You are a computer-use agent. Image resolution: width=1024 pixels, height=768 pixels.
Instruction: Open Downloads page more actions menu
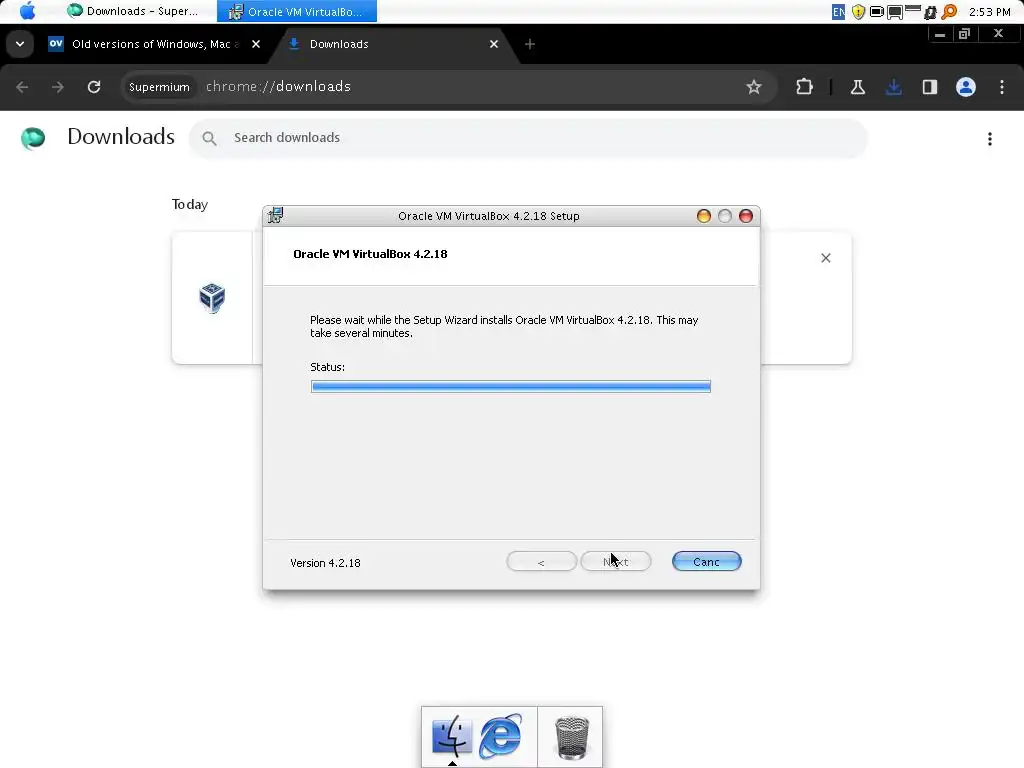point(989,138)
